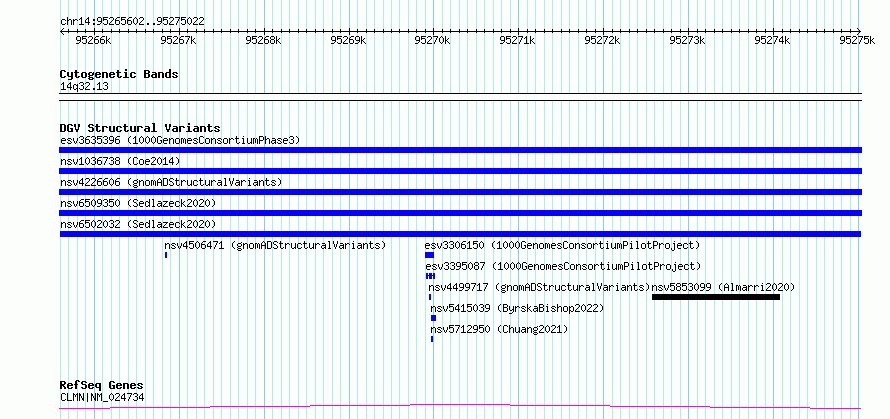Open esv3395087 1000Genomes pilot variant label
The image size is (890, 419).
(564, 266)
